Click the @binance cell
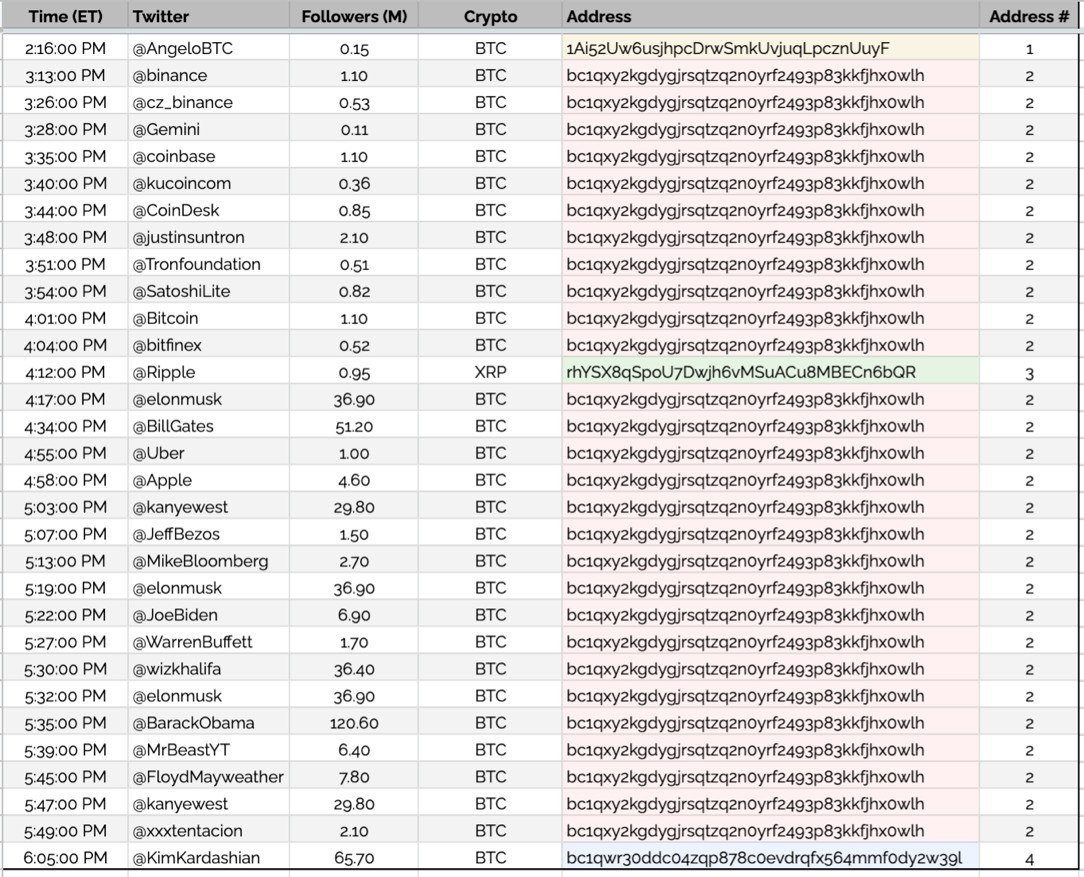This screenshot has width=1084, height=877. pyautogui.click(x=208, y=75)
